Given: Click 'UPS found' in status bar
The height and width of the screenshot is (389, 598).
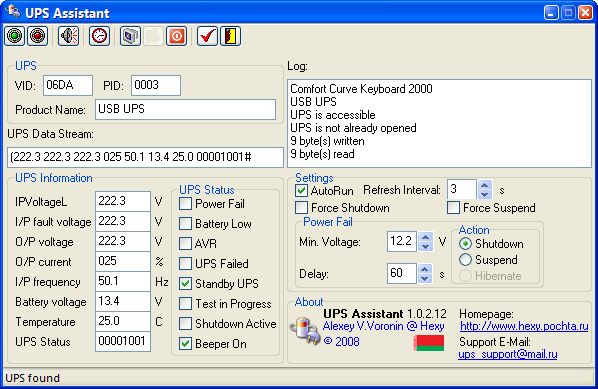Looking at the screenshot, I should coord(33,378).
